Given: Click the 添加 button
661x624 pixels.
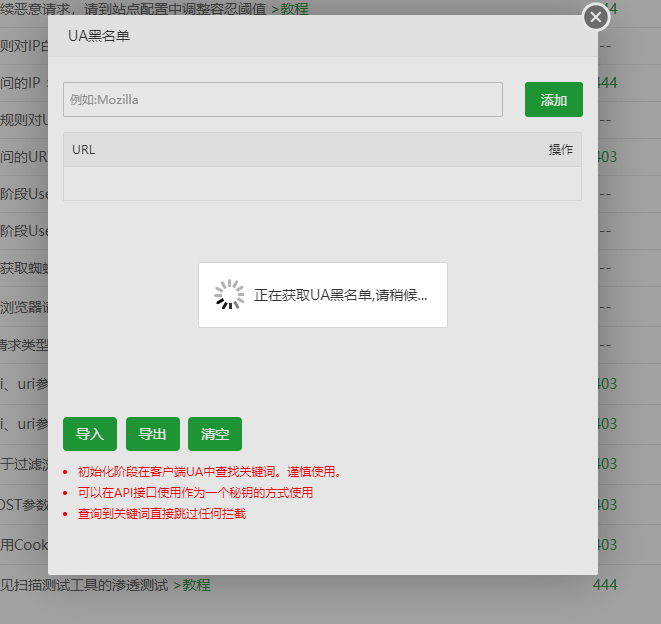Looking at the screenshot, I should coord(554,100).
